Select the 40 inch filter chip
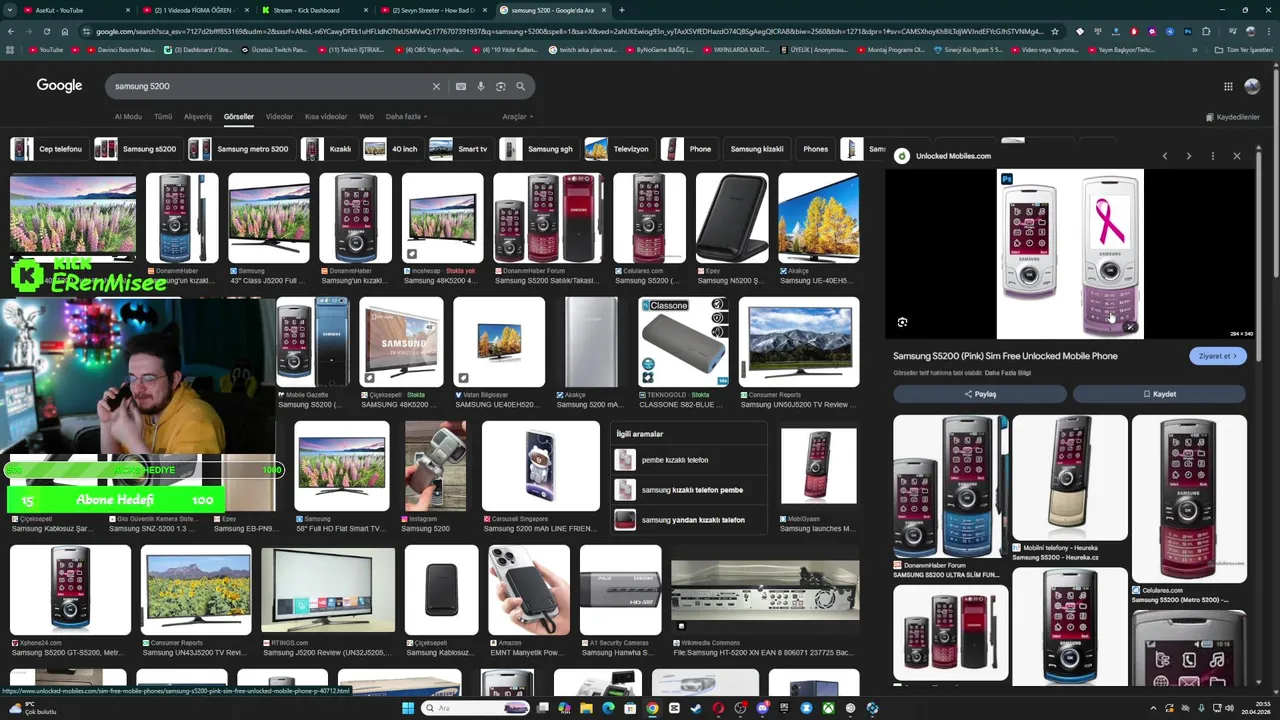1280x720 pixels. 393,149
